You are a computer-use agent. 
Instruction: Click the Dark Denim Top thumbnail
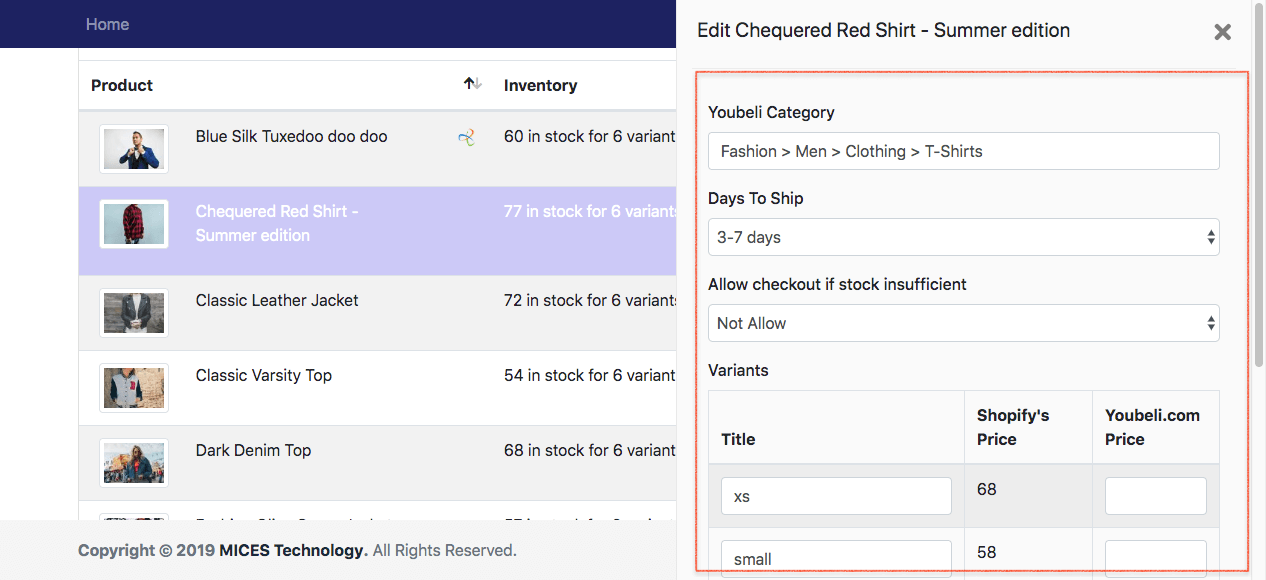(134, 462)
